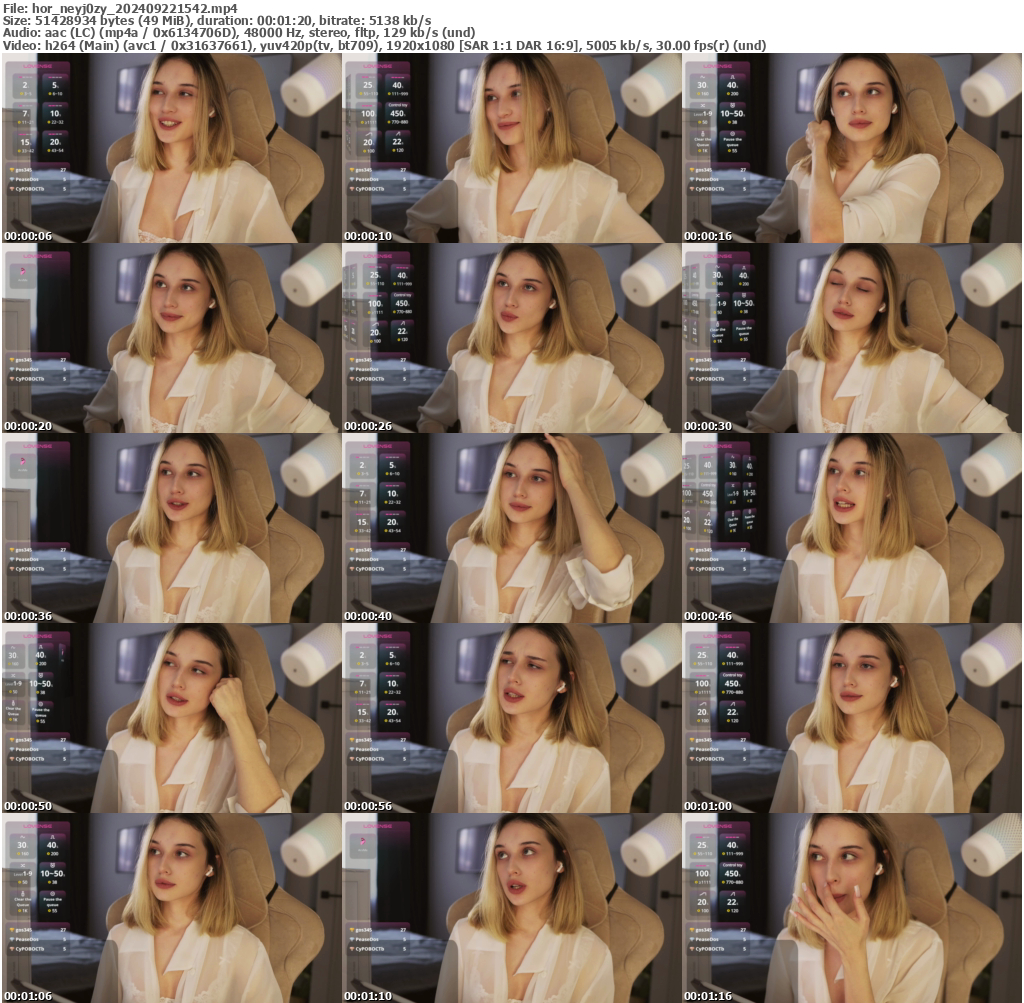Click СуРОВОСТЬ in the tipper list

[x=708, y=189]
